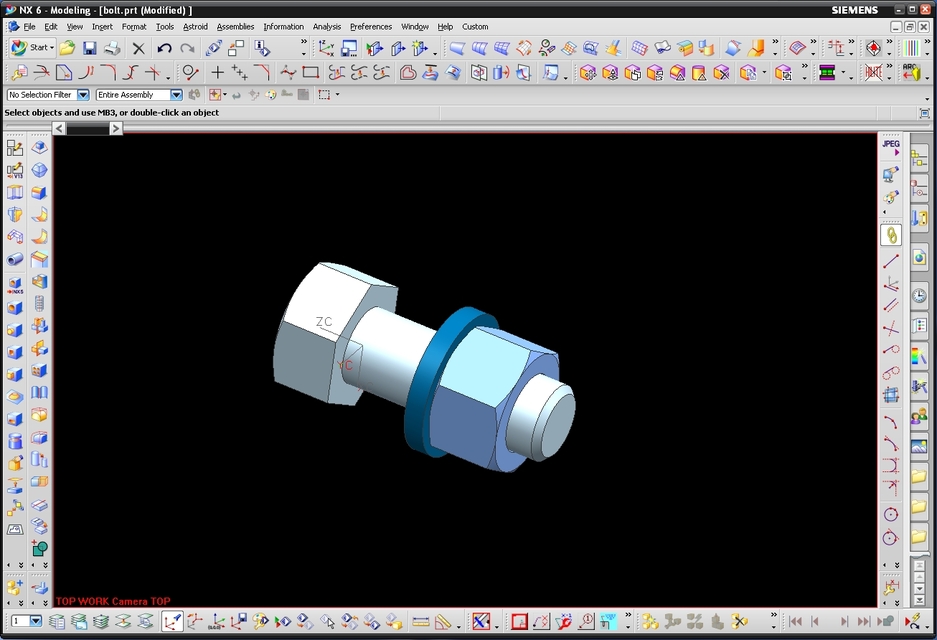Open the Analysis menu
The width and height of the screenshot is (937, 640).
pos(327,27)
